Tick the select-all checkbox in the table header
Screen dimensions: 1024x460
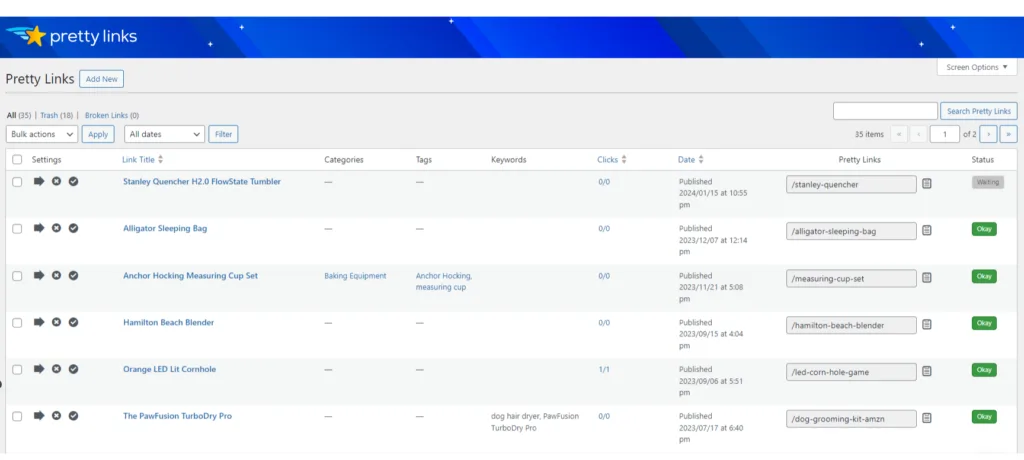(17, 159)
